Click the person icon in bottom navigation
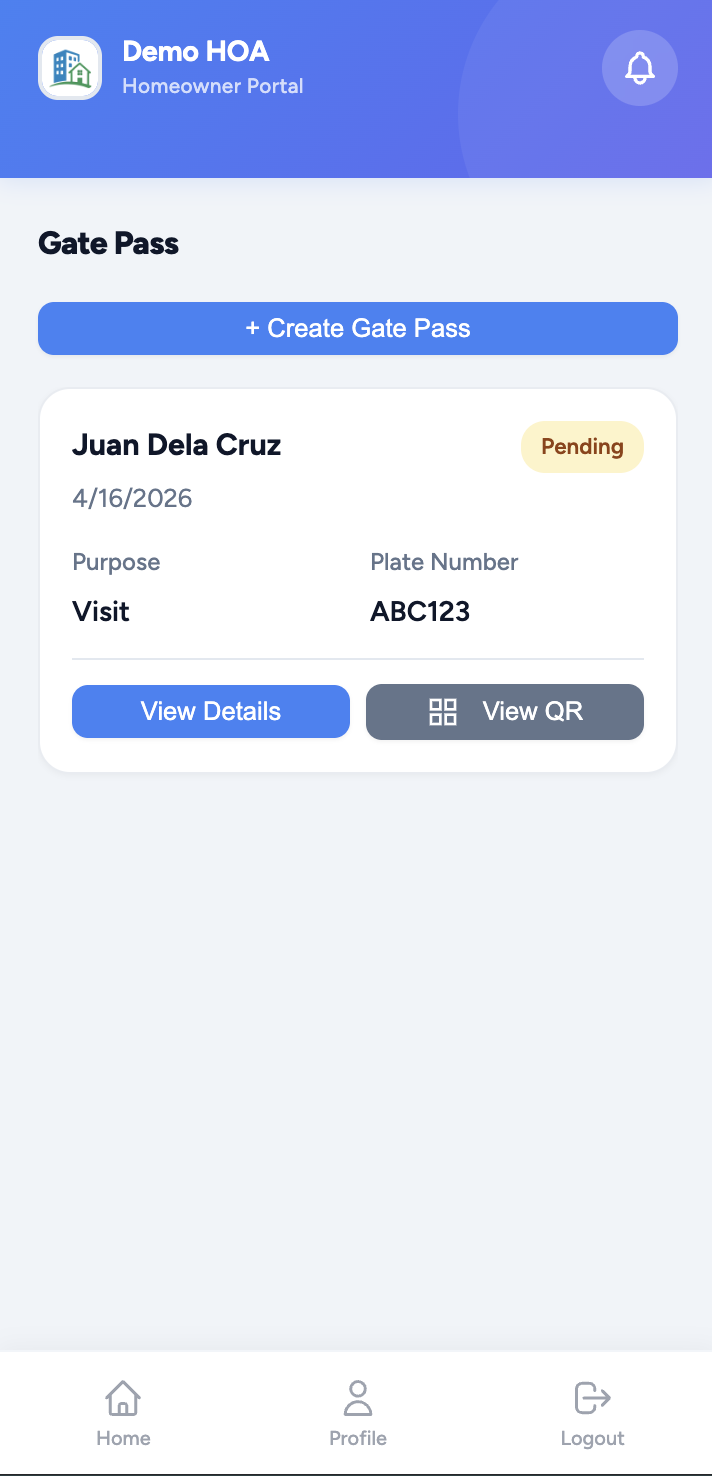 pyautogui.click(x=358, y=1397)
